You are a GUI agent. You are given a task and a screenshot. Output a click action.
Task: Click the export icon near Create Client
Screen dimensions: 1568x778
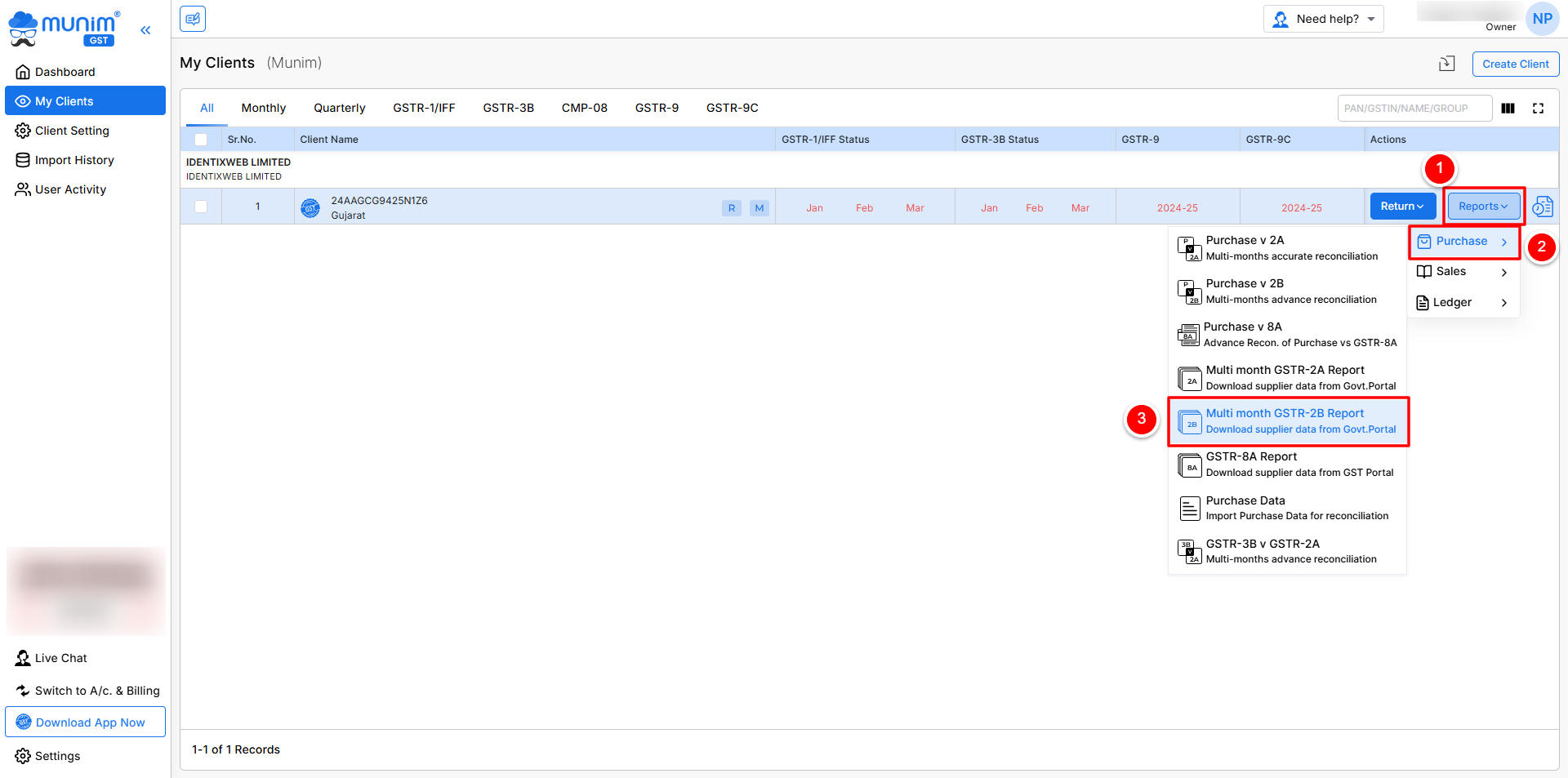(1446, 64)
